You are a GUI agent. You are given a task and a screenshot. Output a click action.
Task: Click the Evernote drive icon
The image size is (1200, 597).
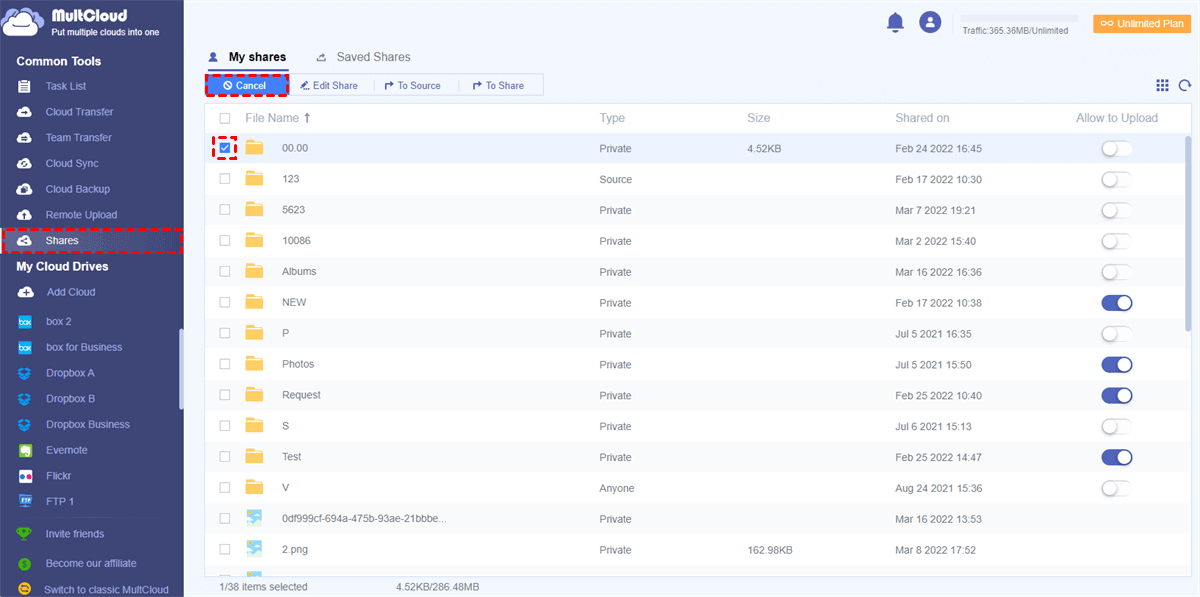click(25, 450)
